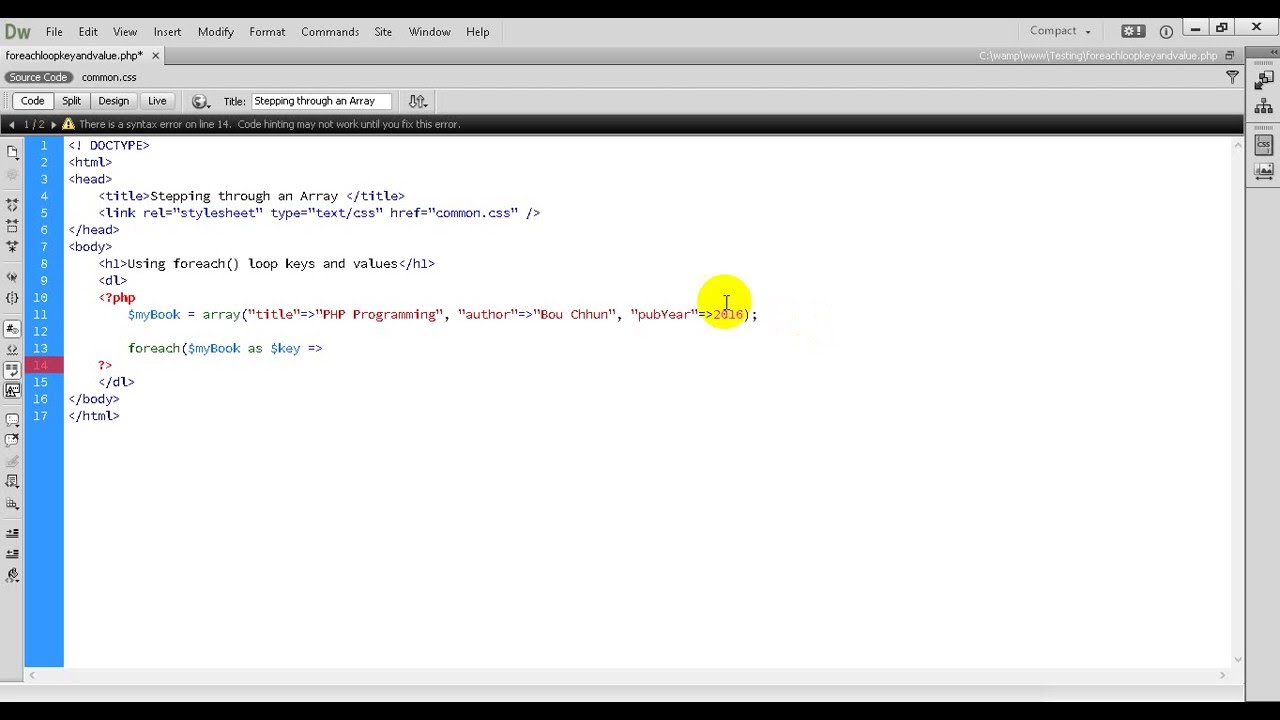Screen dimensions: 1280x720
Task: Click the format source code icon
Action: [x=12, y=576]
